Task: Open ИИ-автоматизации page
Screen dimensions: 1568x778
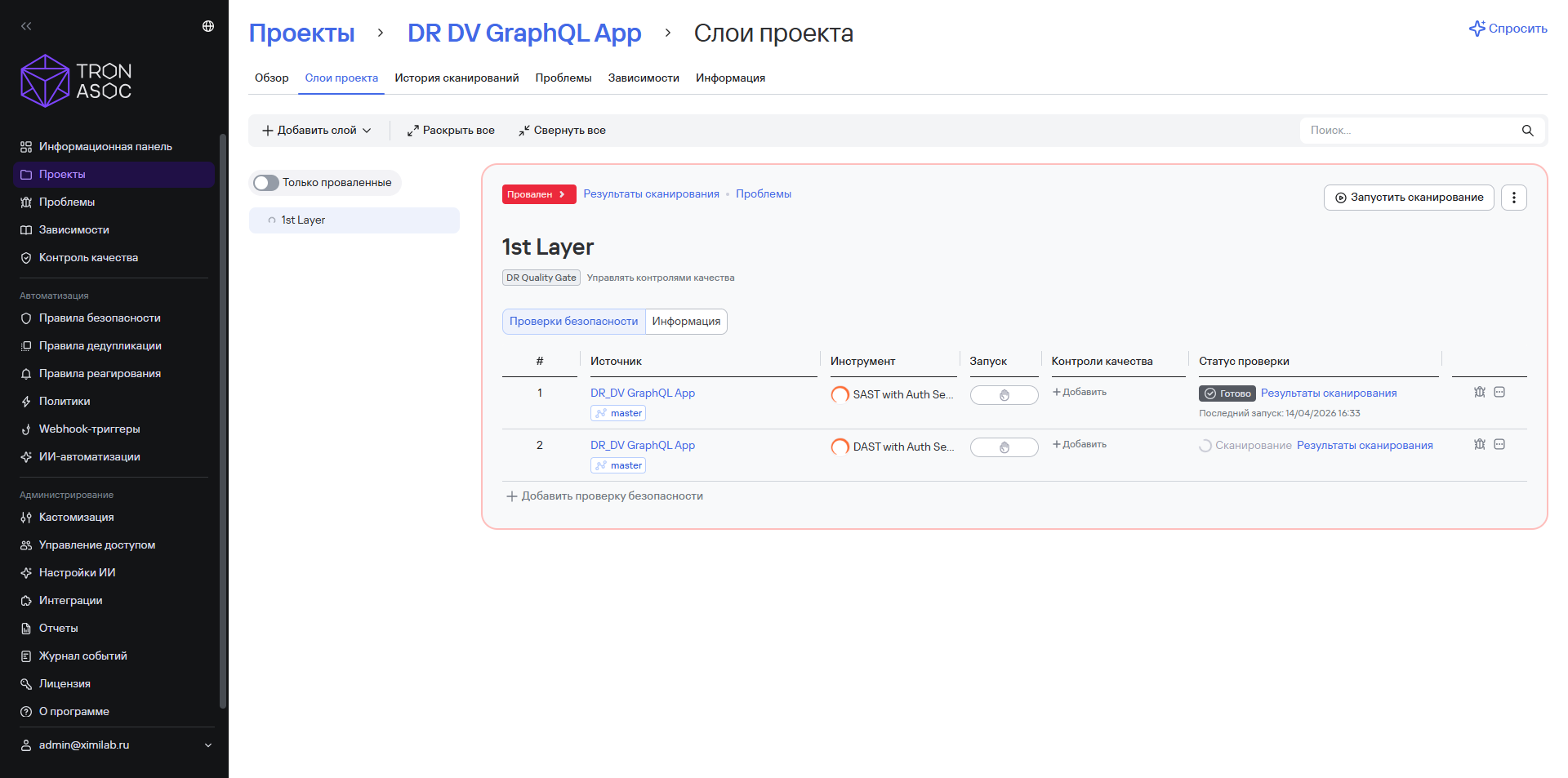Action: pos(114,457)
